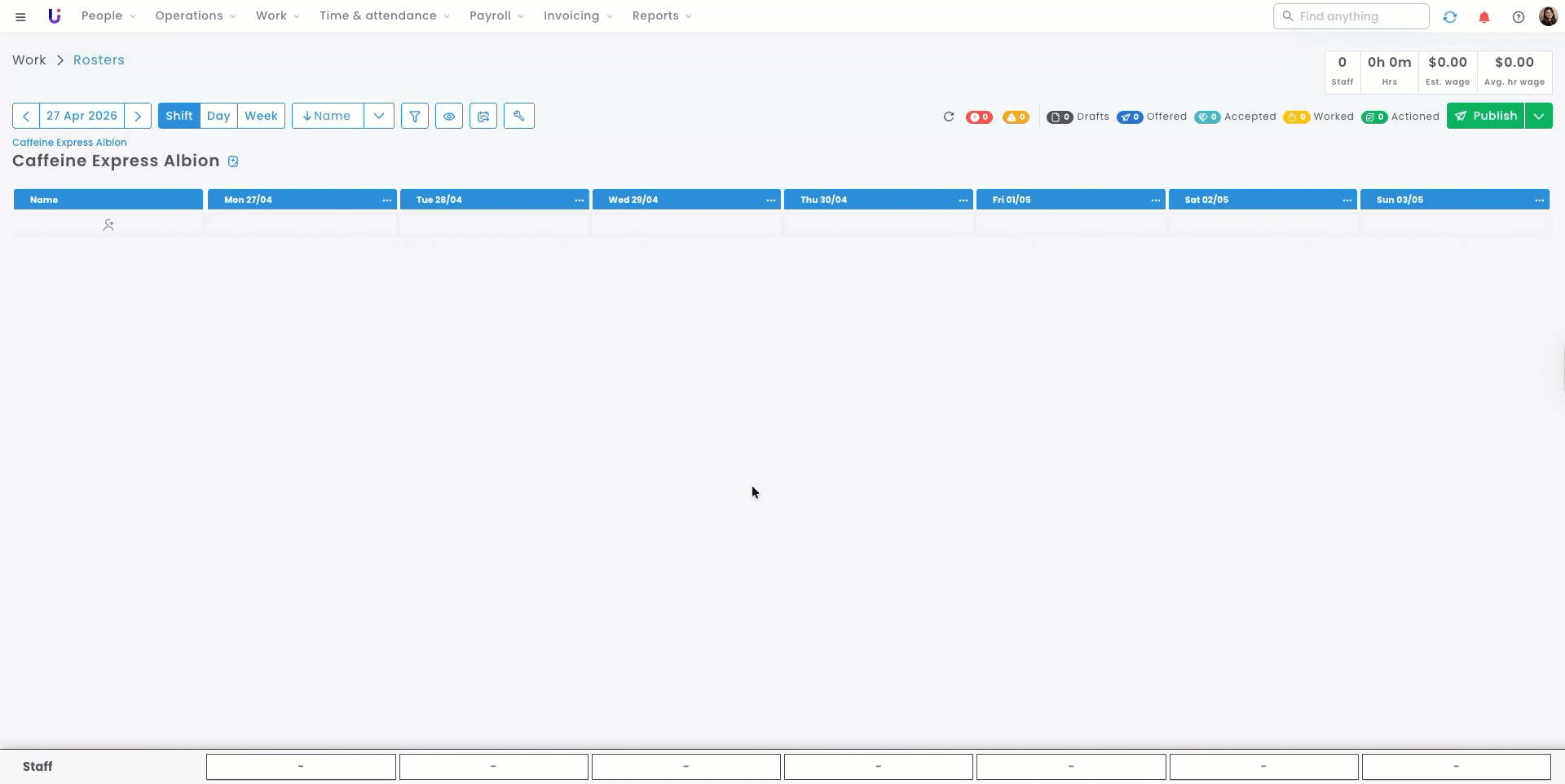The height and width of the screenshot is (784, 1565).
Task: Open the wrench tools icon
Action: pyautogui.click(x=518, y=116)
